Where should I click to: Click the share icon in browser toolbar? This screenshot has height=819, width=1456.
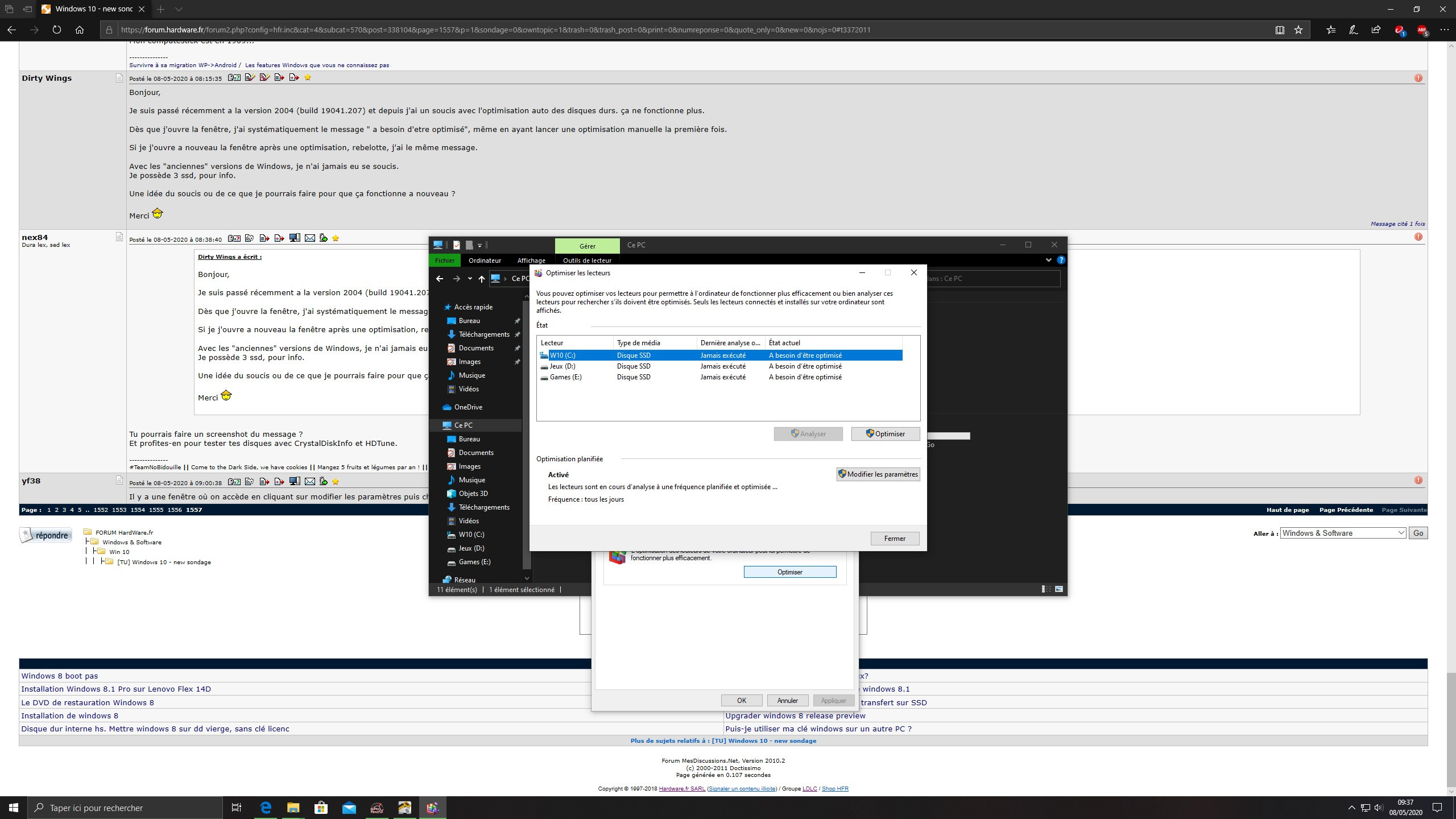click(1376, 30)
